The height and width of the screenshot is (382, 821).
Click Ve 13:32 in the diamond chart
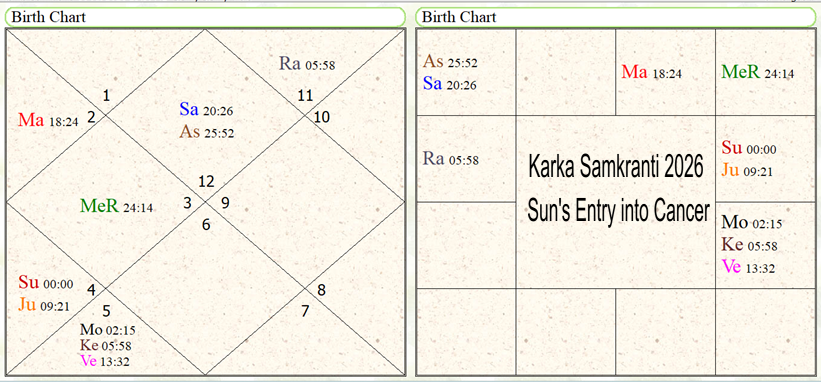[105, 361]
